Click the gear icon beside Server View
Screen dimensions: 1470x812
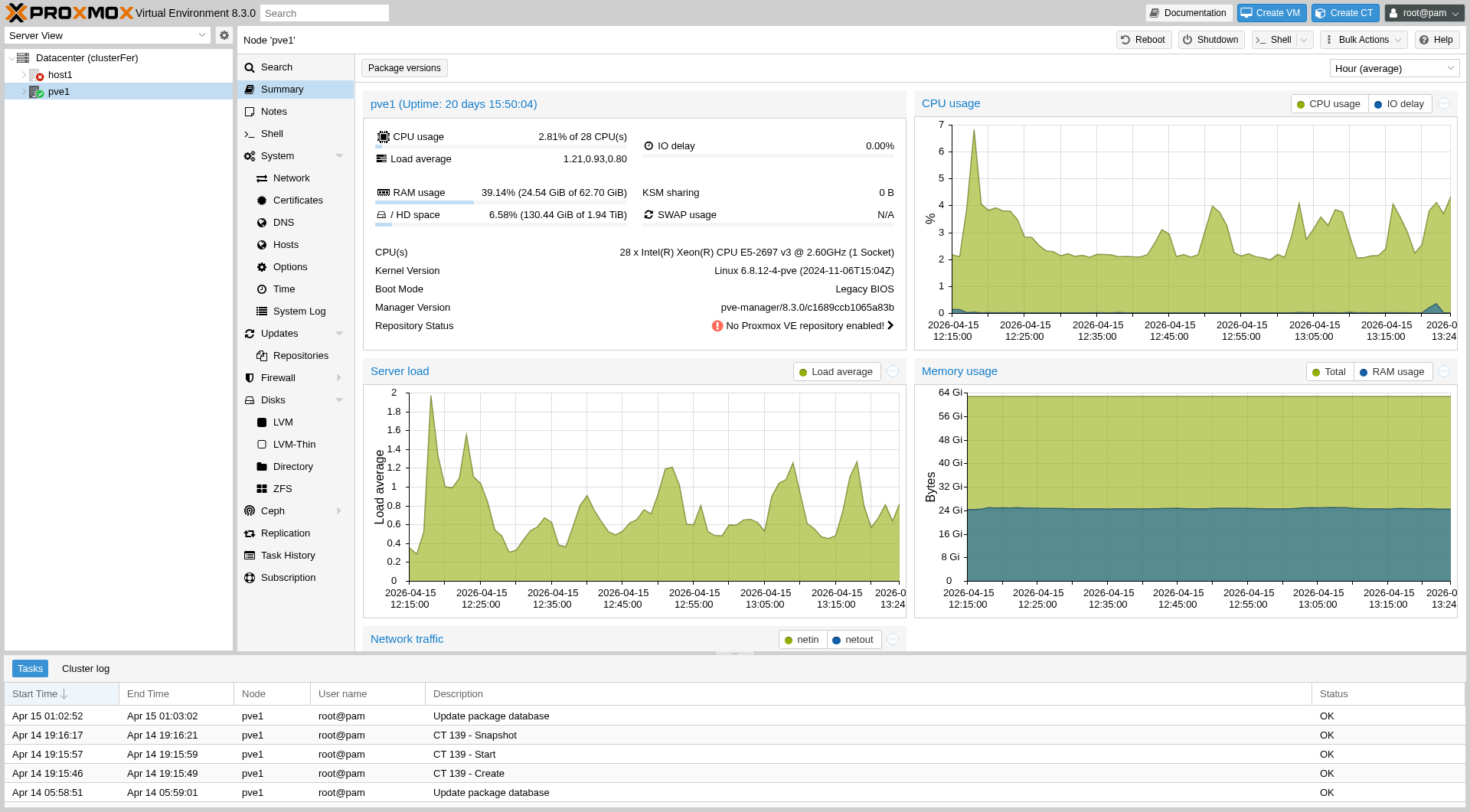click(x=224, y=35)
